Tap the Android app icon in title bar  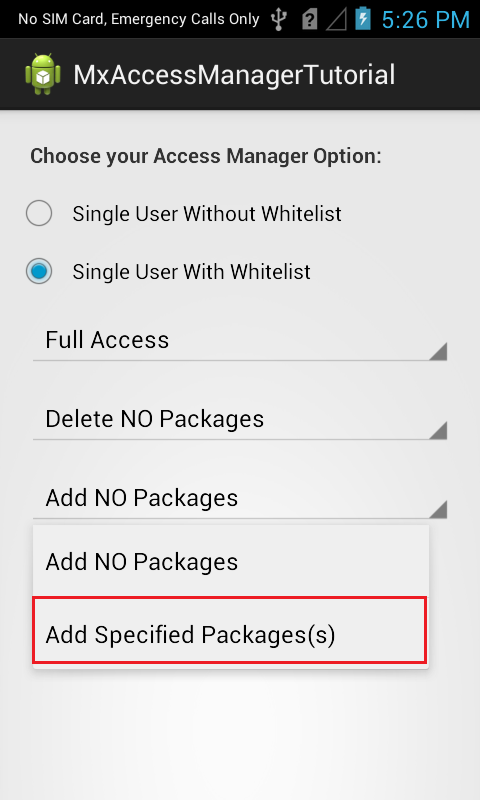(43, 74)
